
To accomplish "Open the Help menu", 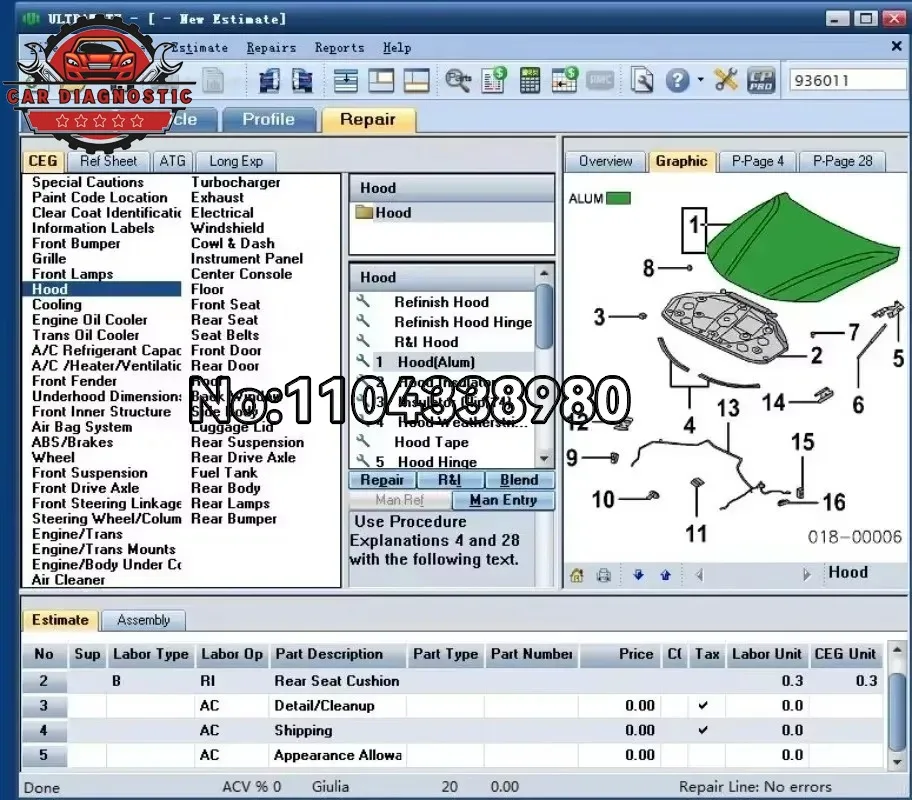I will click(397, 48).
